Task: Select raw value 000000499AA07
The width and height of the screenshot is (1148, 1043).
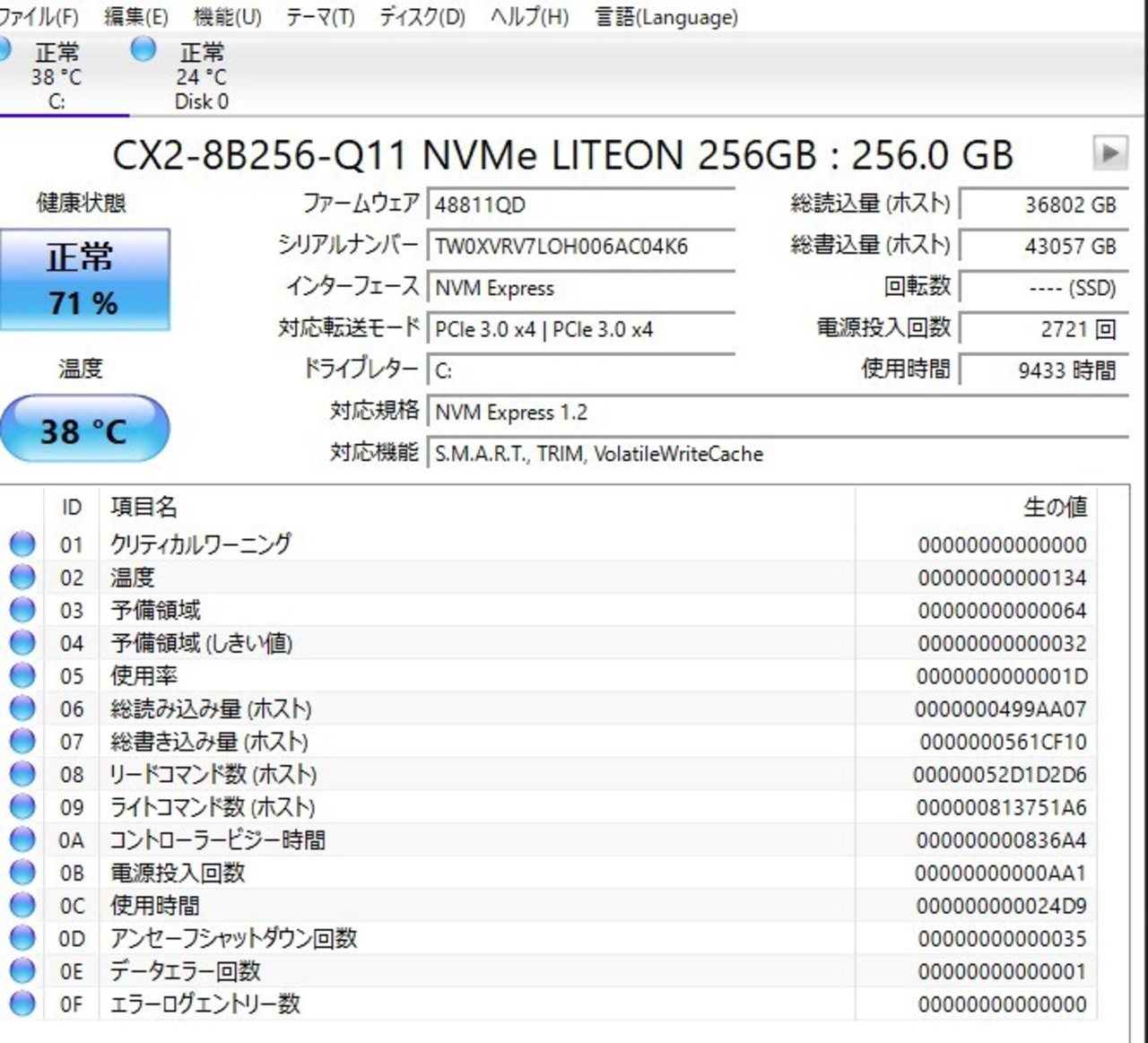Action: pos(1001,709)
